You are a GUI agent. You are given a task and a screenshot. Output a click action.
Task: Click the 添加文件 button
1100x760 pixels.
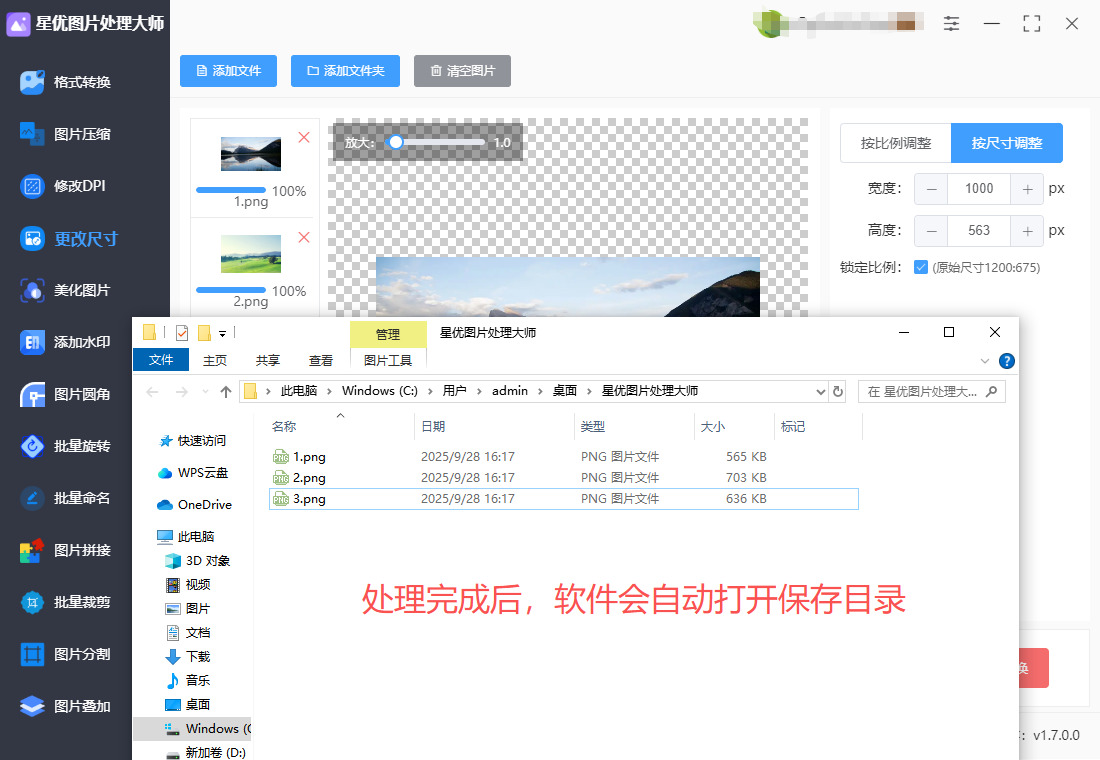pyautogui.click(x=229, y=71)
